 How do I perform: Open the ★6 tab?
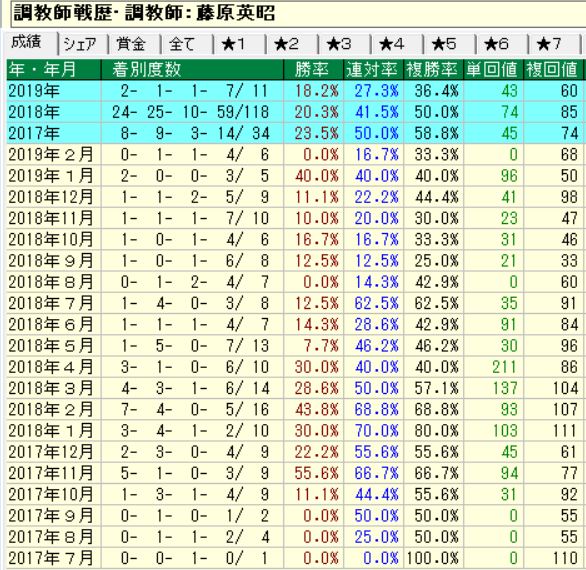[x=502, y=44]
